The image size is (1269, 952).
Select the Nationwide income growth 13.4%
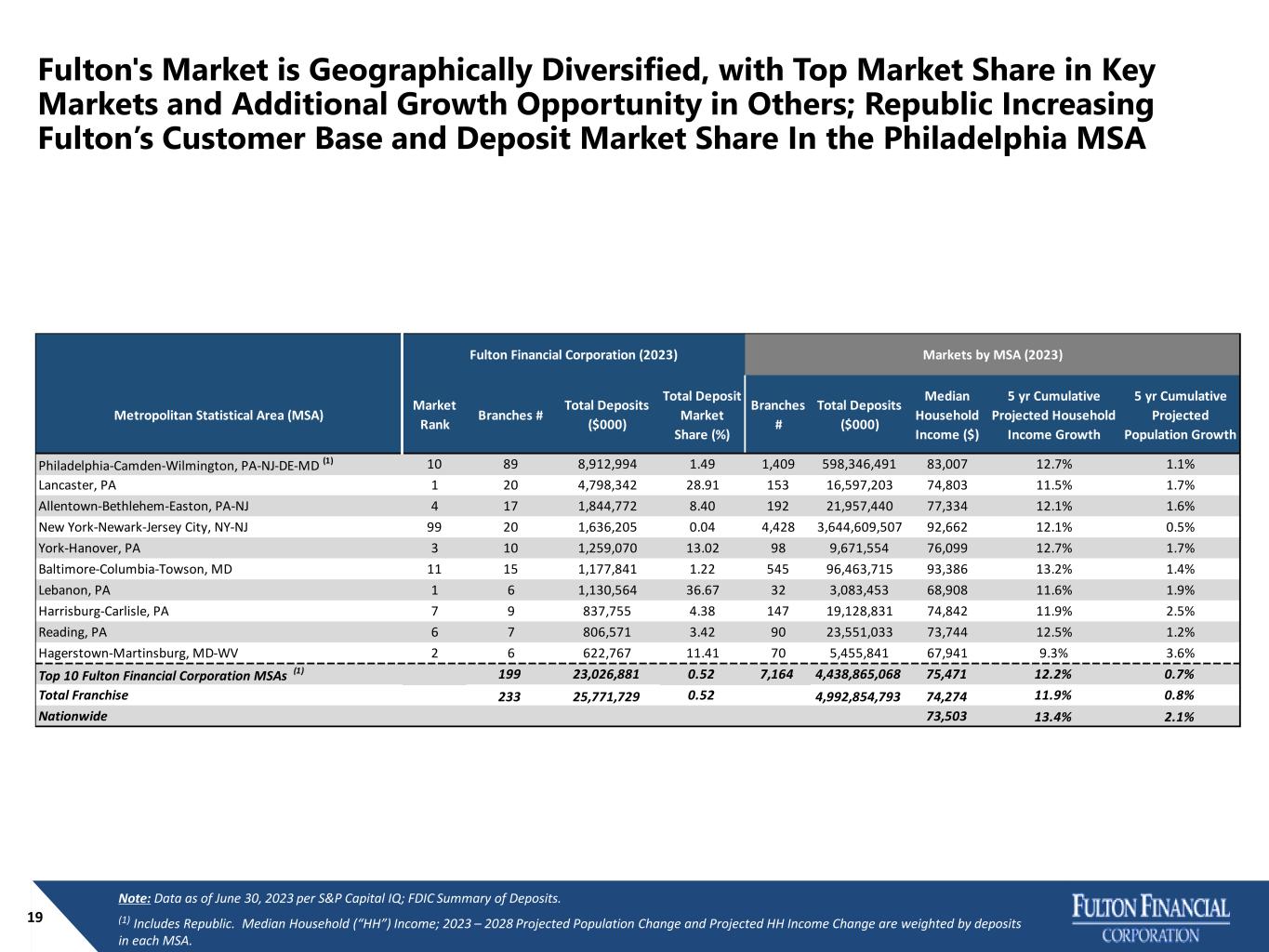[x=1053, y=717]
